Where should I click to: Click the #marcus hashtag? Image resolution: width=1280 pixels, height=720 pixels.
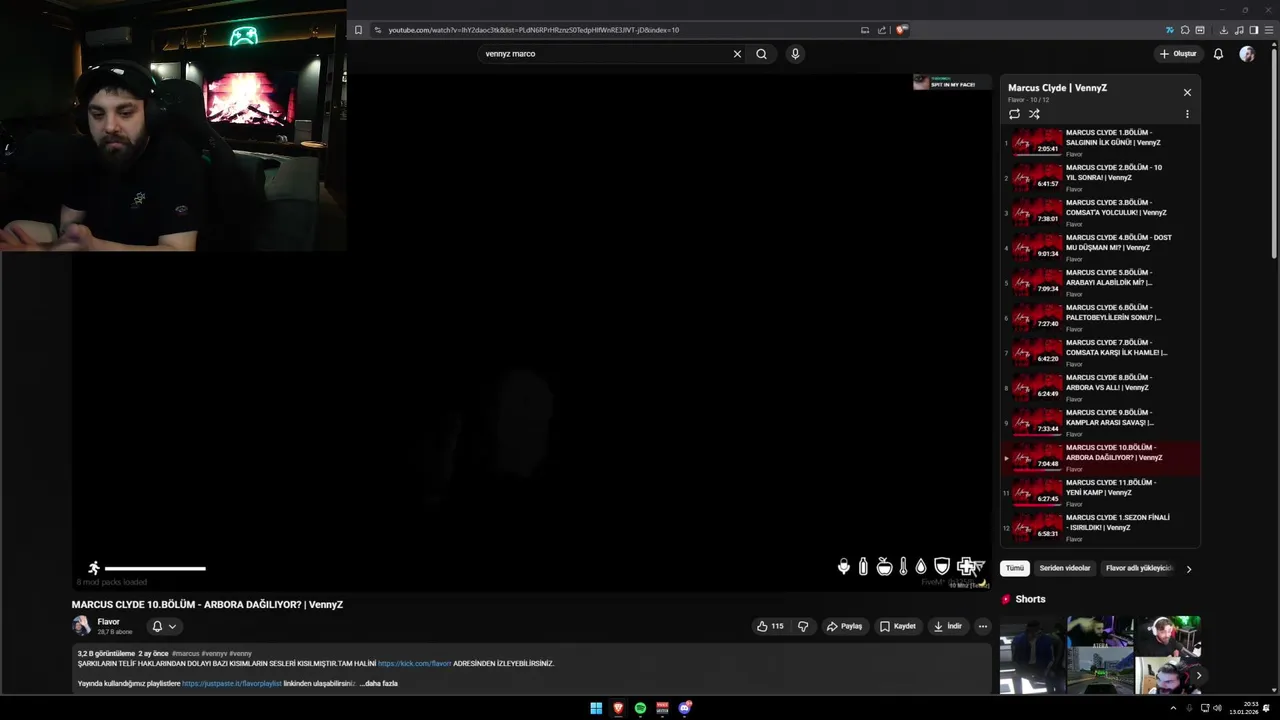tap(185, 653)
